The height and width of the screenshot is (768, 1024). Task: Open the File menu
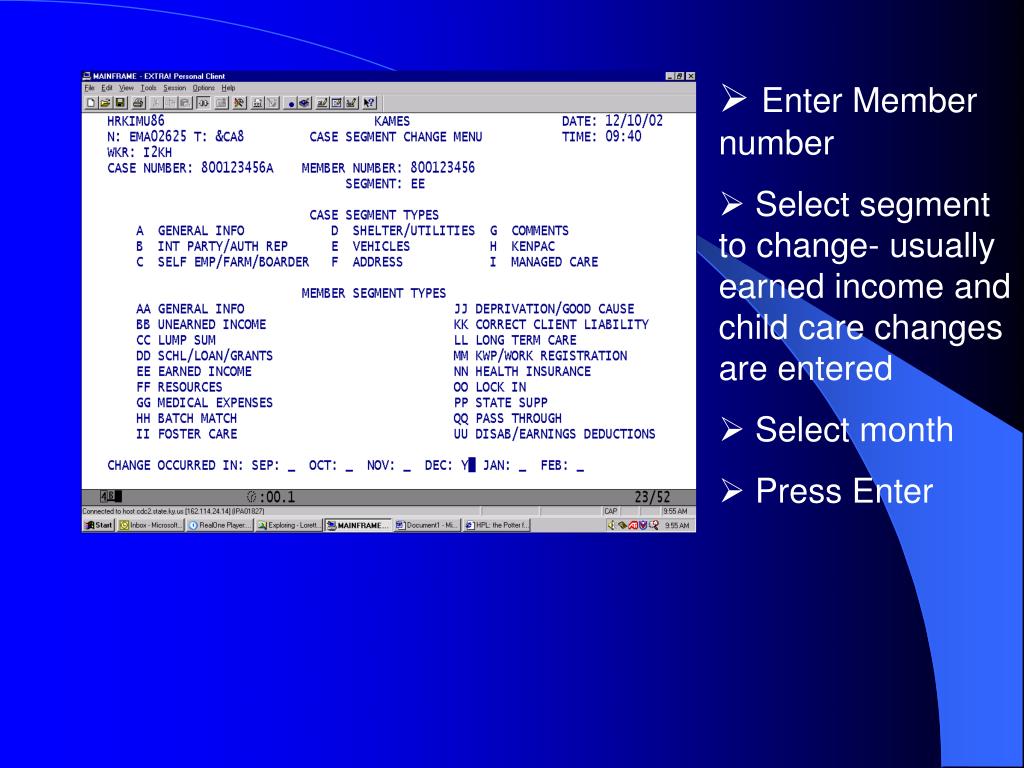(x=89, y=88)
